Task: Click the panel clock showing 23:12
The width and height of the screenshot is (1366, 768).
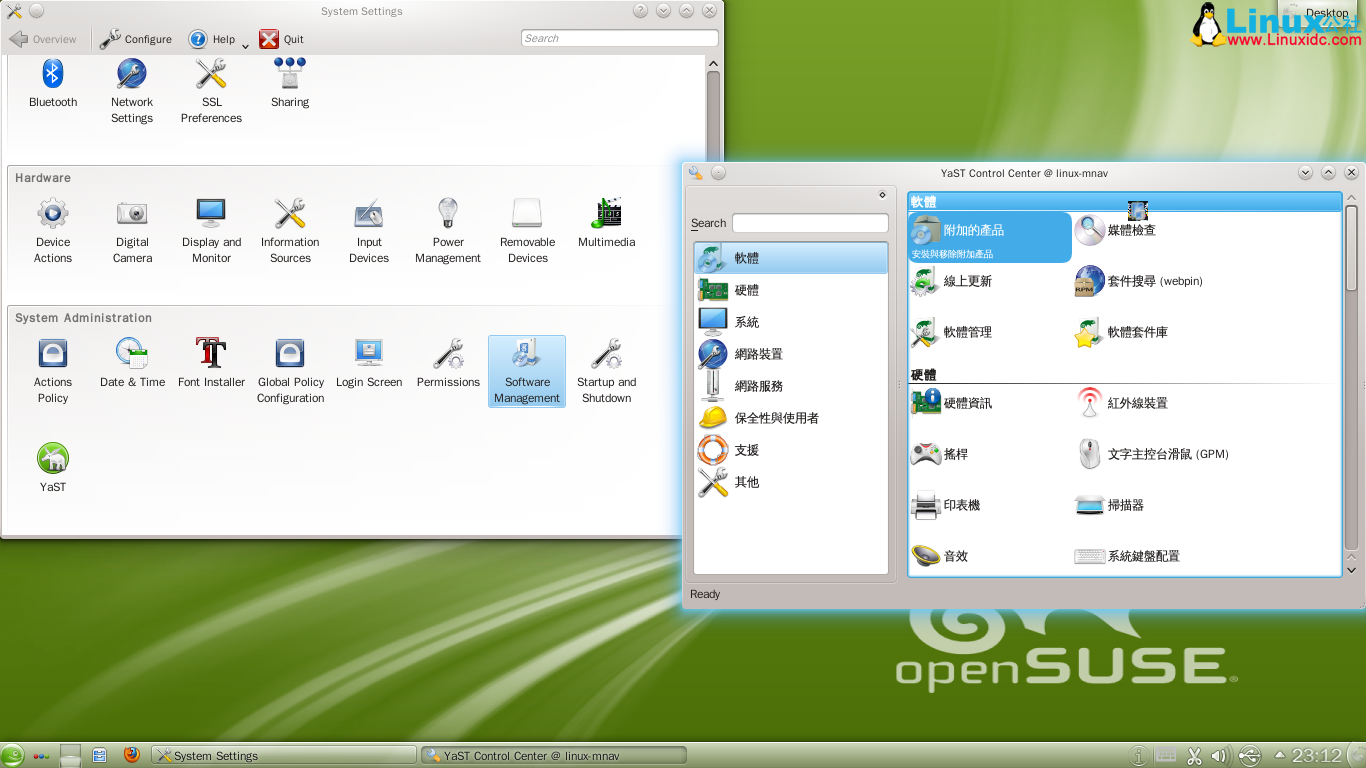Action: [x=1317, y=755]
